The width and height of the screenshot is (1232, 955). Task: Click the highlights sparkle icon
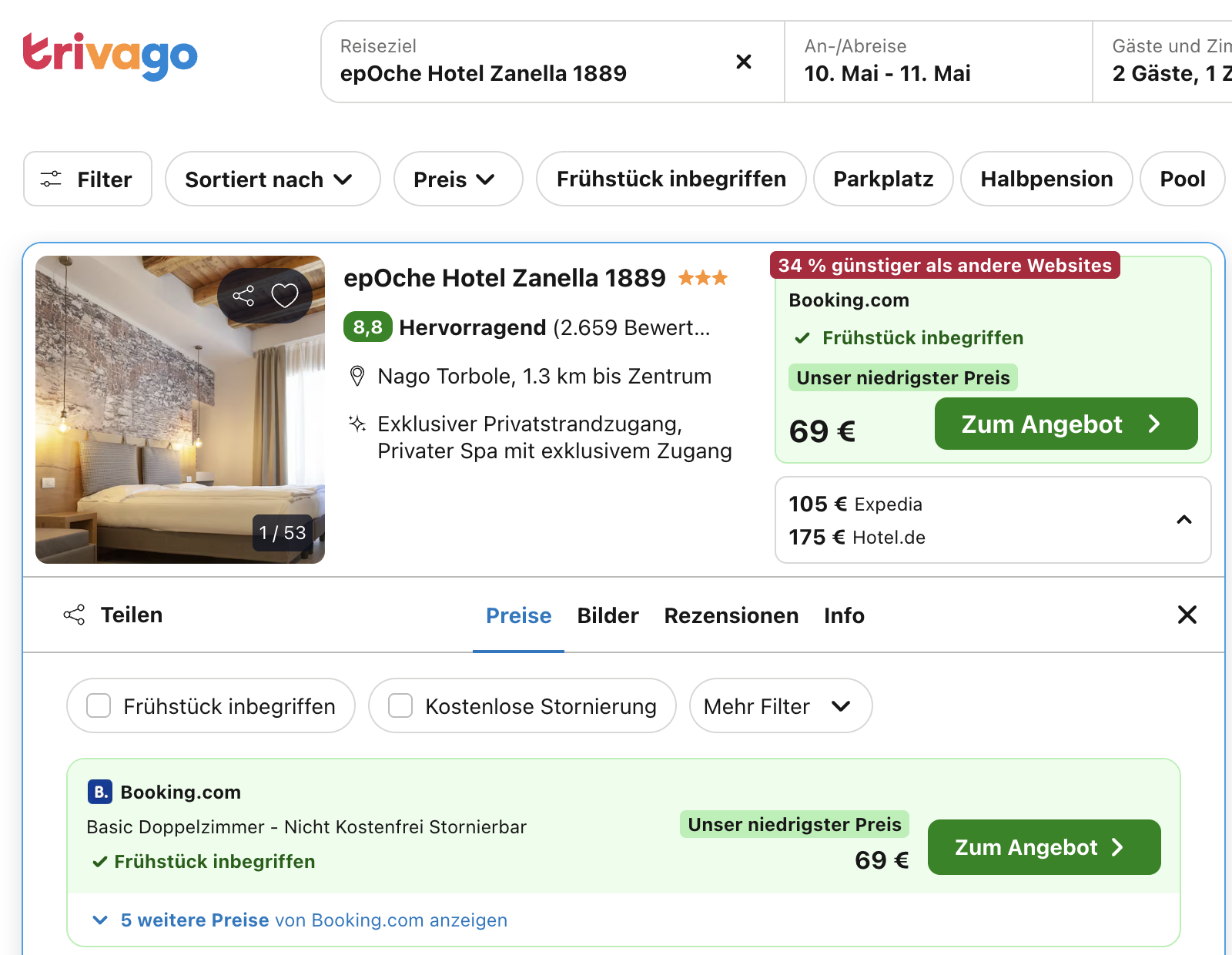coord(357,424)
